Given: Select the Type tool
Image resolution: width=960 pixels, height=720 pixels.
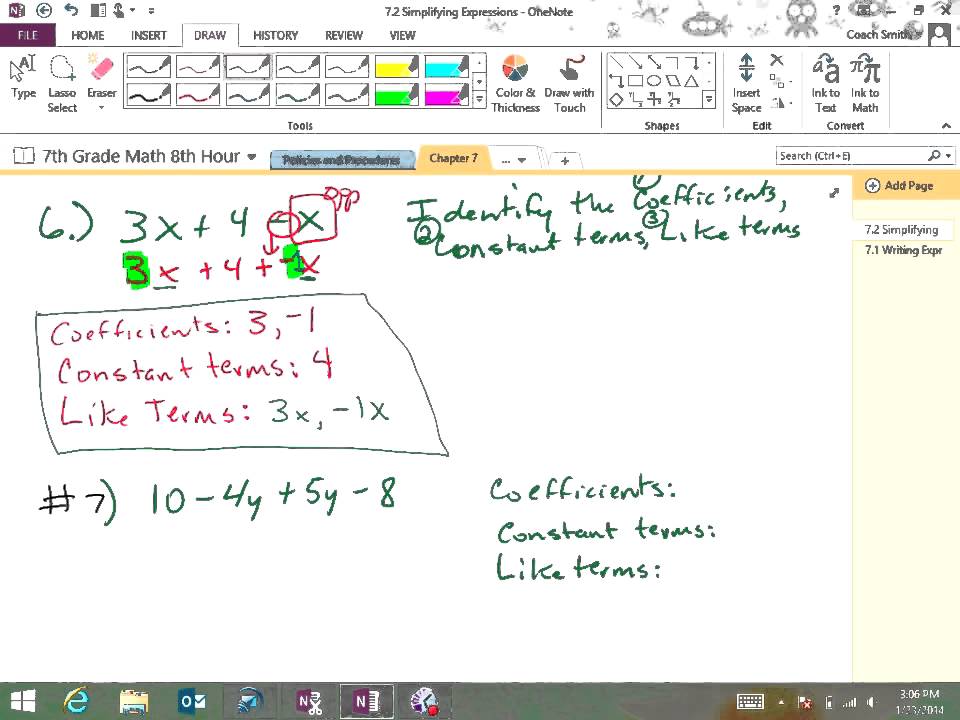Looking at the screenshot, I should 23,77.
